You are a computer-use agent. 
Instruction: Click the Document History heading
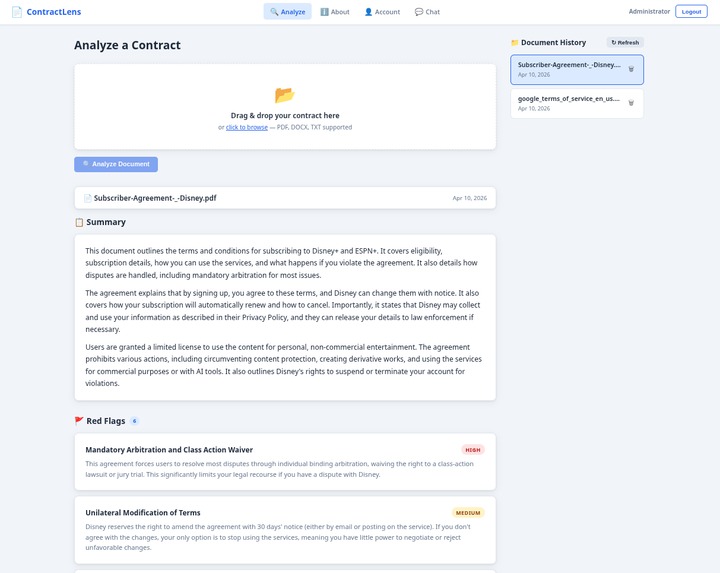(x=553, y=42)
